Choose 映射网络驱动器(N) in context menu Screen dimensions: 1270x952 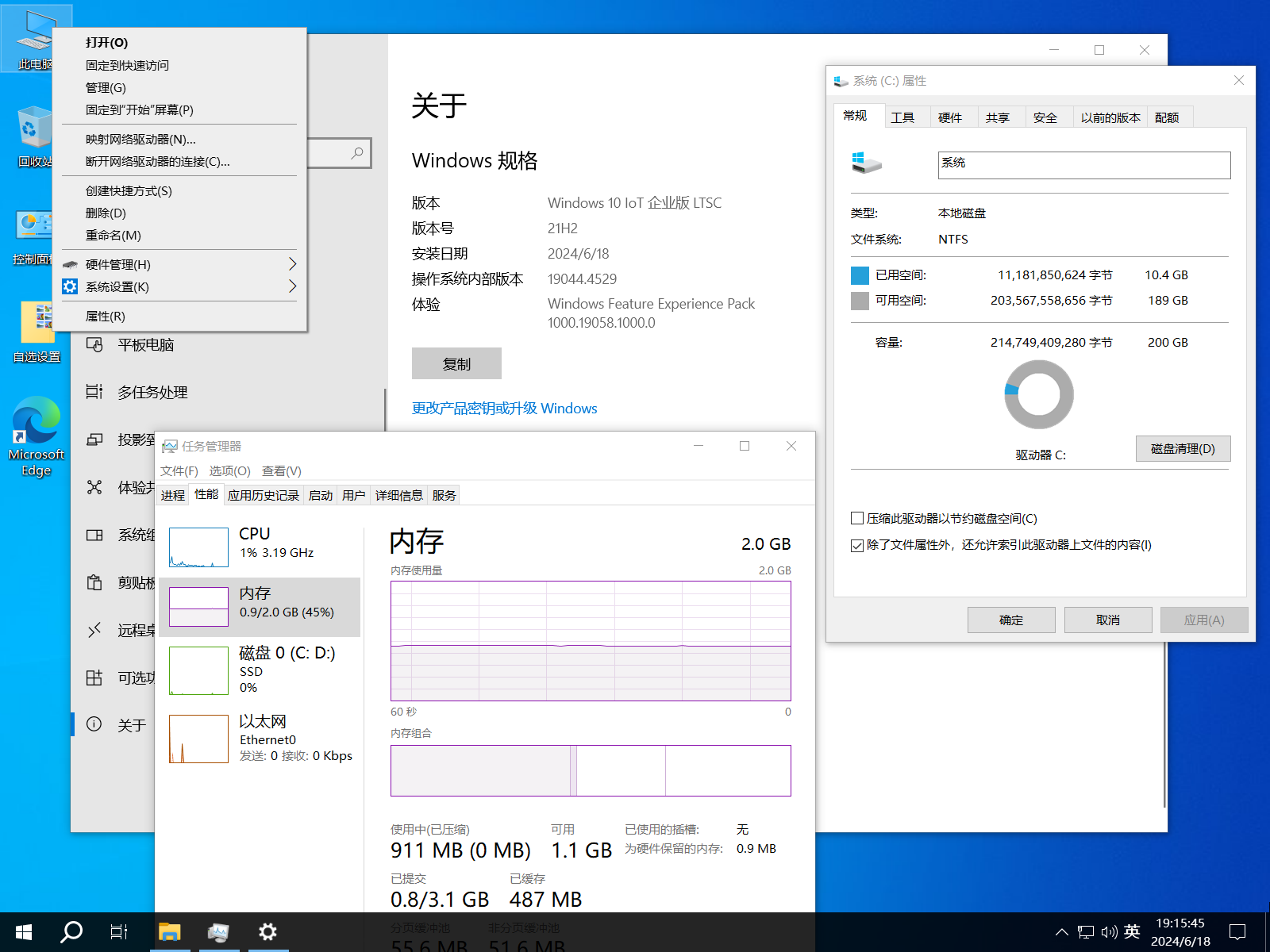coord(179,139)
